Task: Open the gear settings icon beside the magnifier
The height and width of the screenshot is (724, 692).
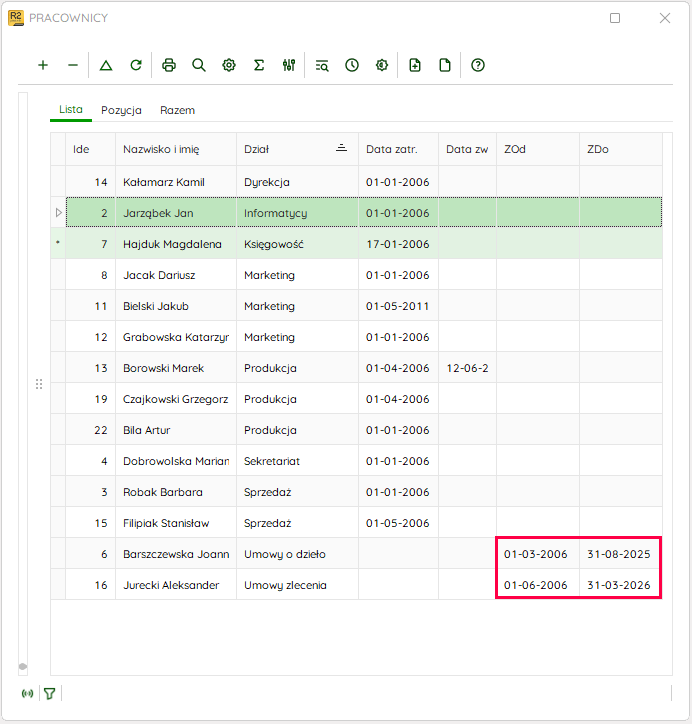Action: (229, 65)
